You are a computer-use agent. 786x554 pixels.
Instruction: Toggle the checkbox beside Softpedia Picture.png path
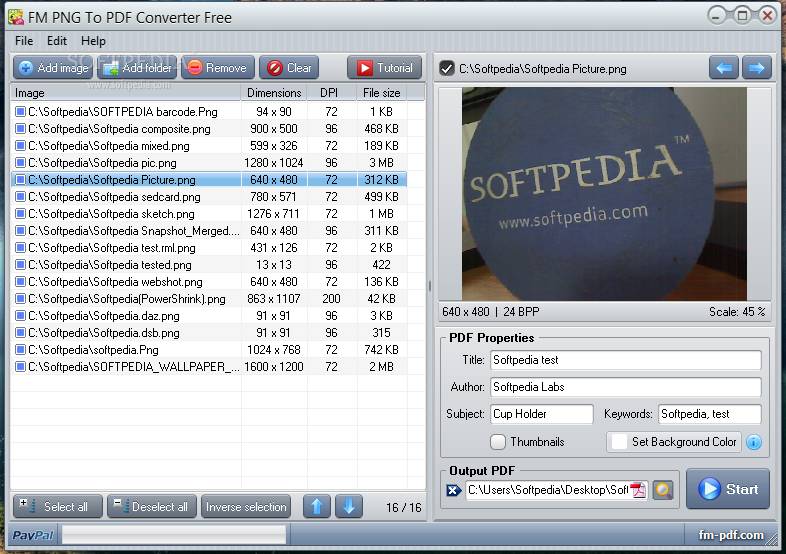point(446,68)
